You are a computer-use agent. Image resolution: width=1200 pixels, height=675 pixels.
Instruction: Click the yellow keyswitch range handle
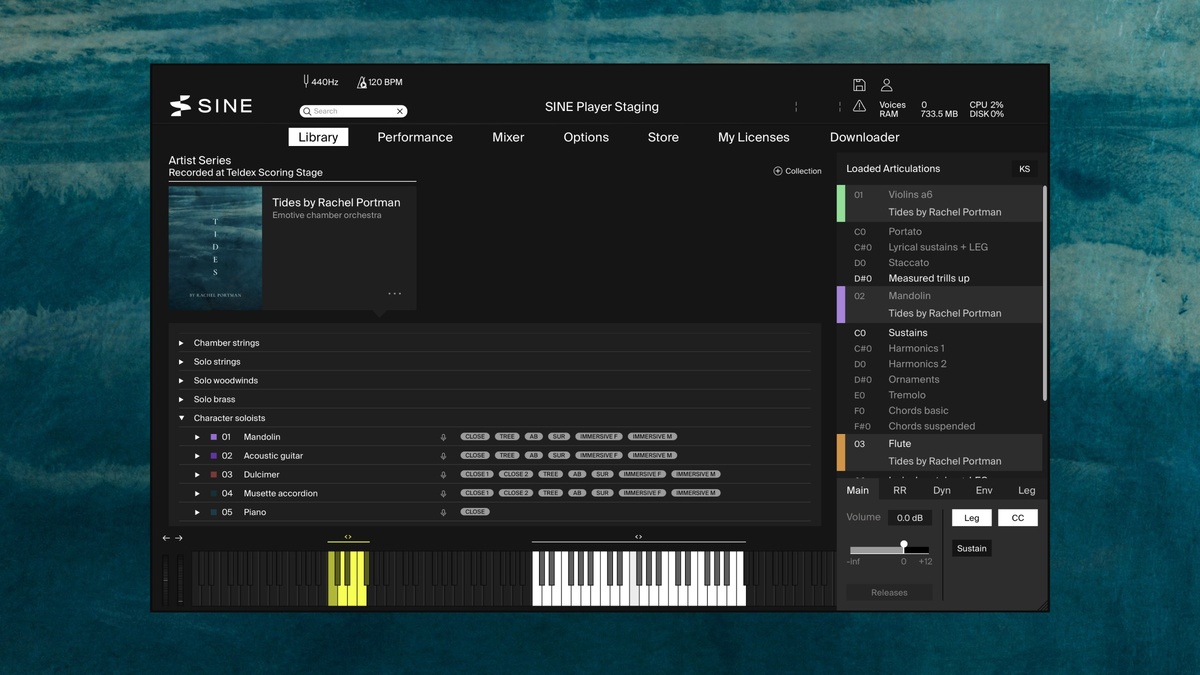pos(348,537)
